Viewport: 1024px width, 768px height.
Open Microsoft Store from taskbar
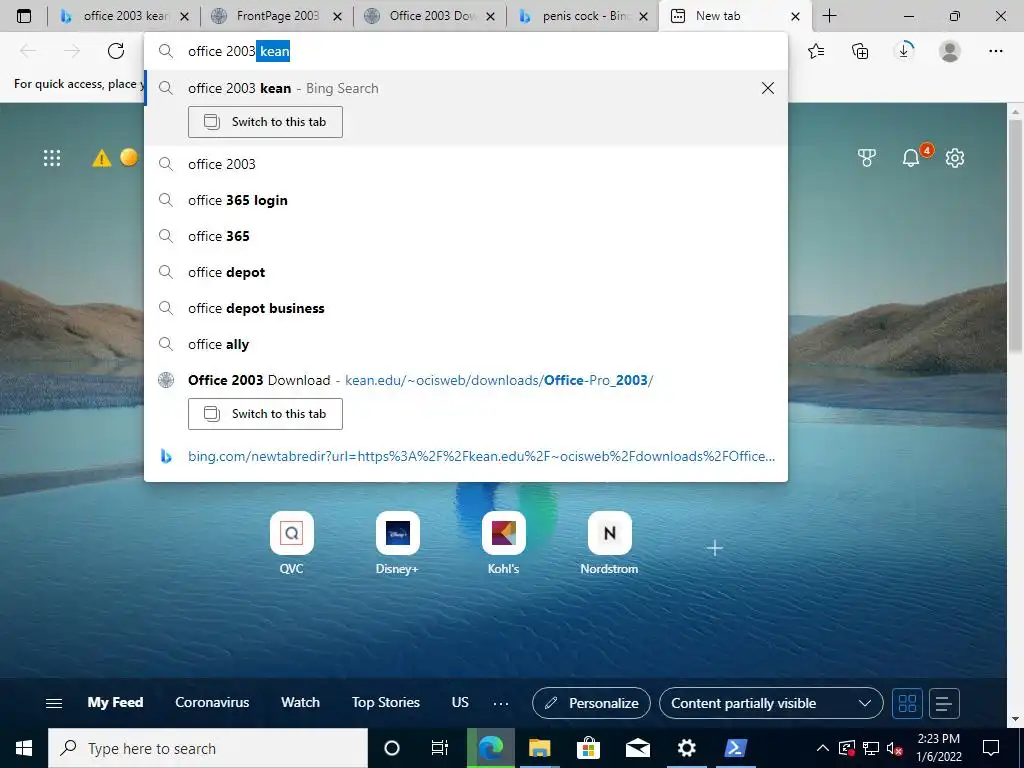point(588,748)
